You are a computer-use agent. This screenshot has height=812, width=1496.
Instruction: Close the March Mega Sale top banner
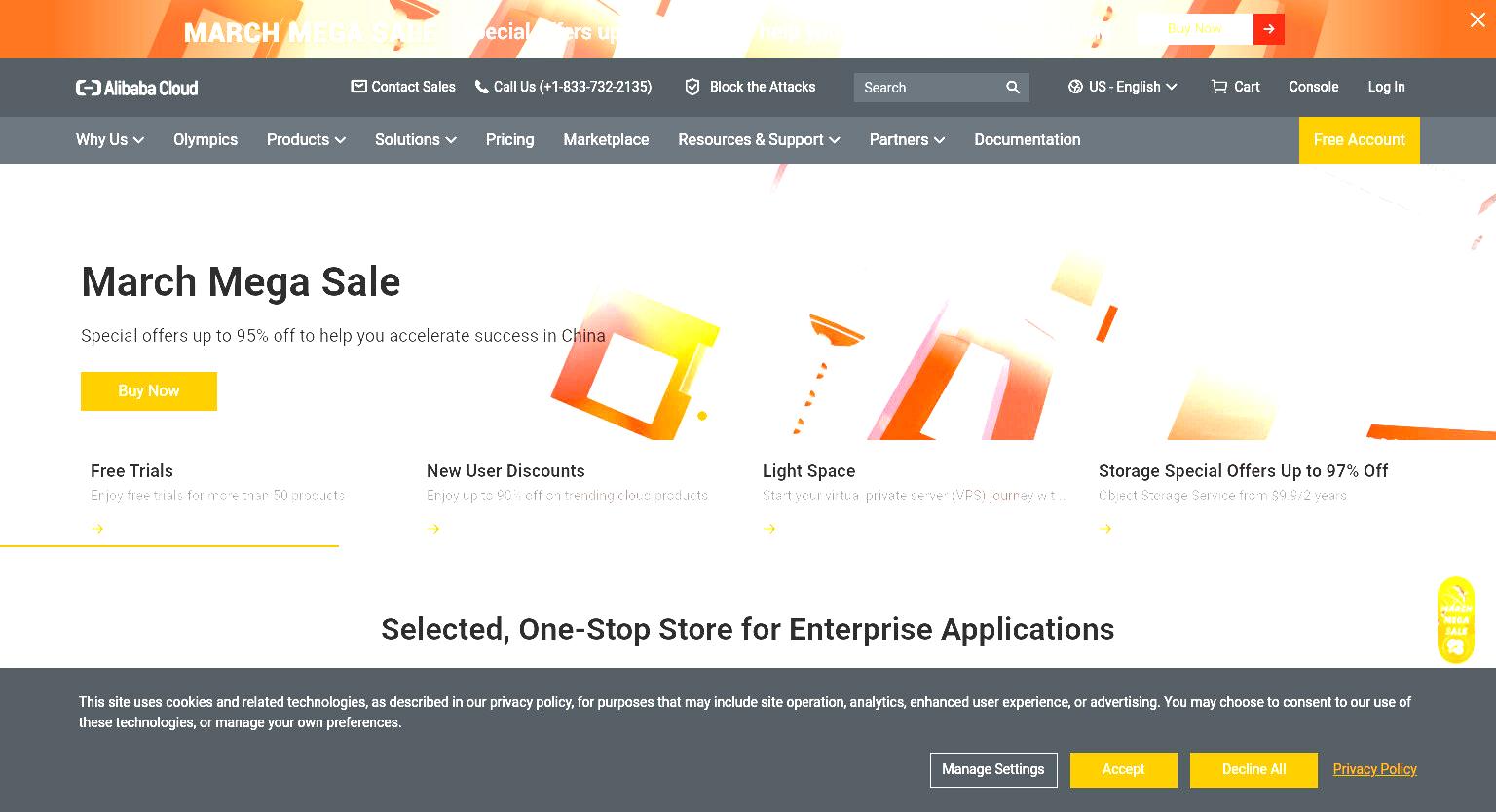point(1477,19)
